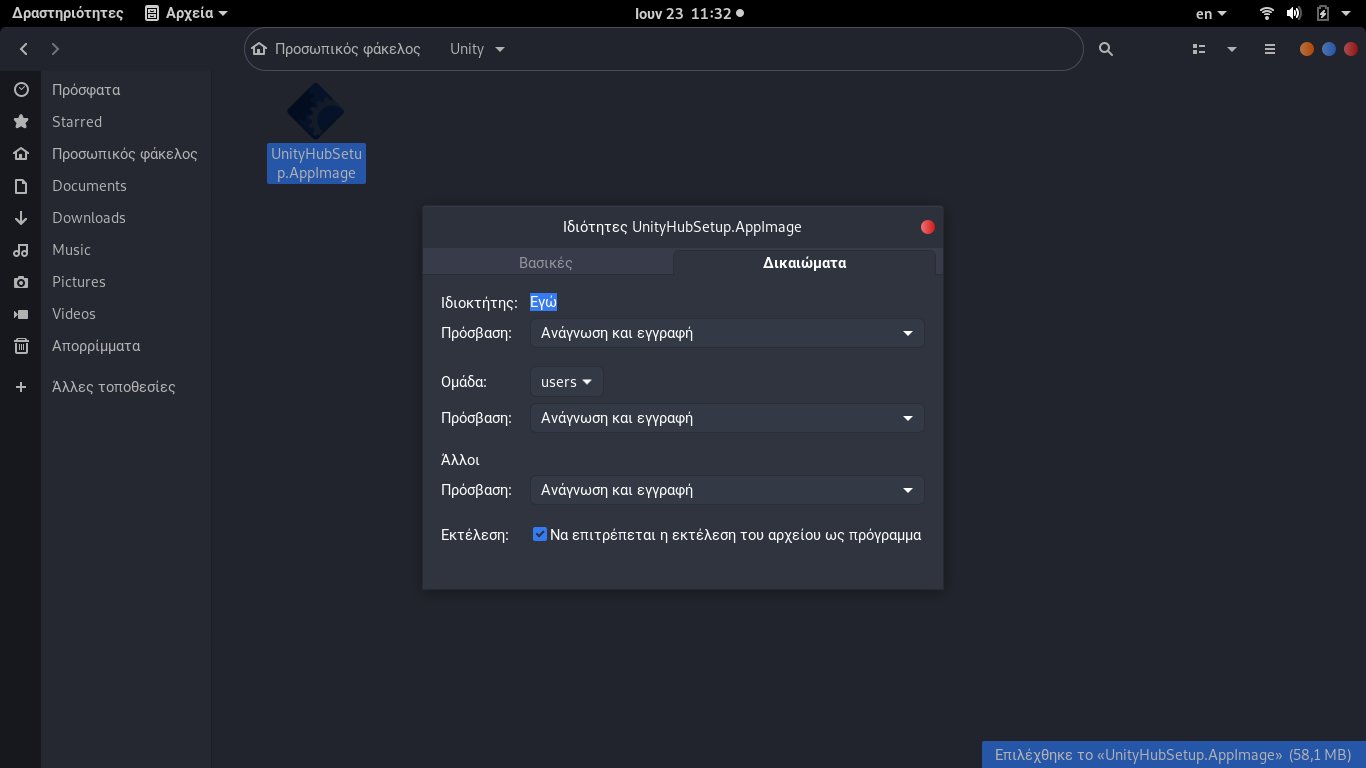This screenshot has width=1366, height=768.
Task: Open Άλλοι Πρόσβαση dropdown
Action: pyautogui.click(x=727, y=490)
